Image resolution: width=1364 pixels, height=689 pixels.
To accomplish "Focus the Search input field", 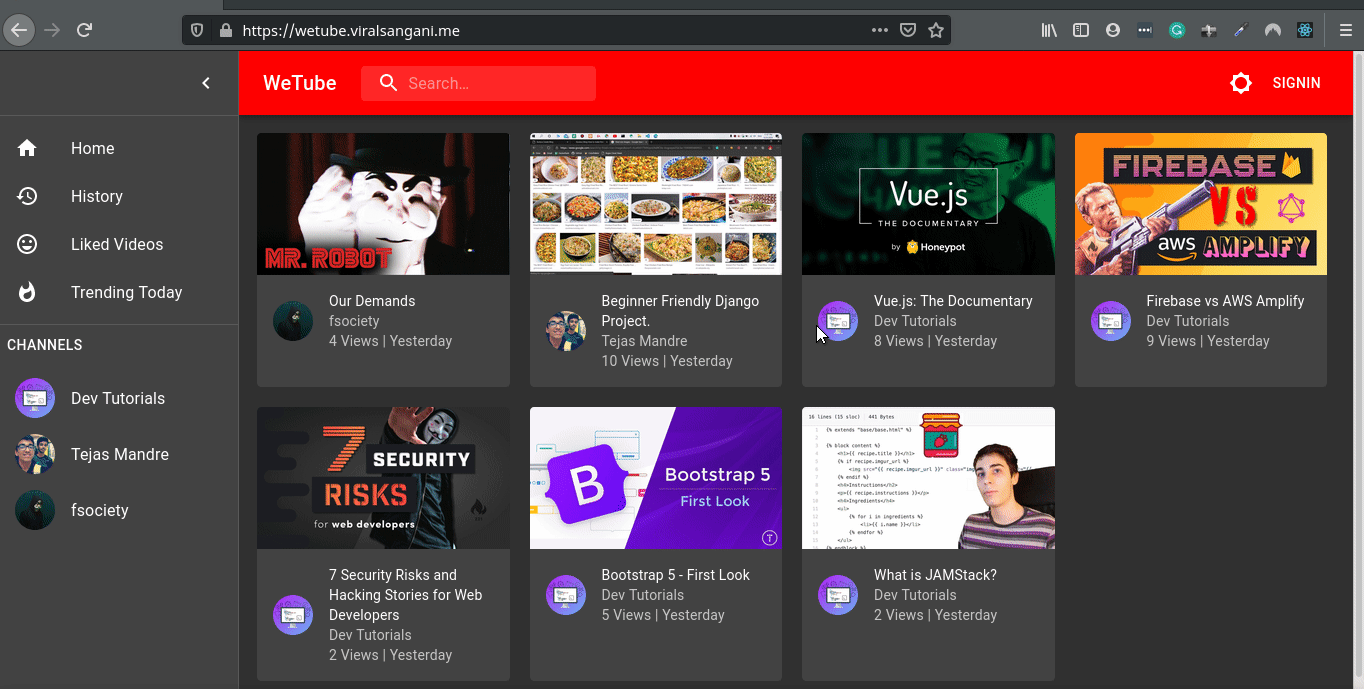I will [x=478, y=83].
